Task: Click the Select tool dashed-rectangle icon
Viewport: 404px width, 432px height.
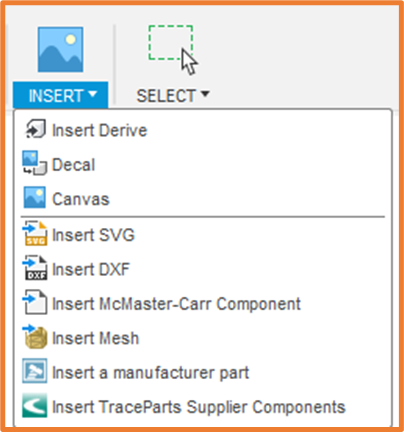Action: coord(173,50)
